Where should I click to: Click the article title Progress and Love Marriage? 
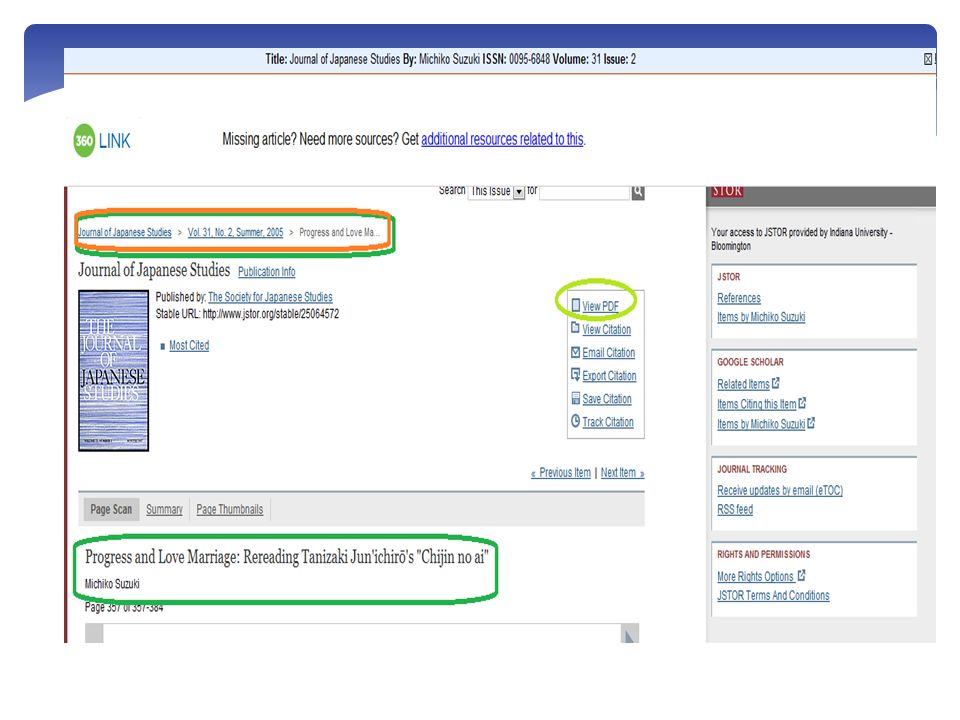[287, 557]
